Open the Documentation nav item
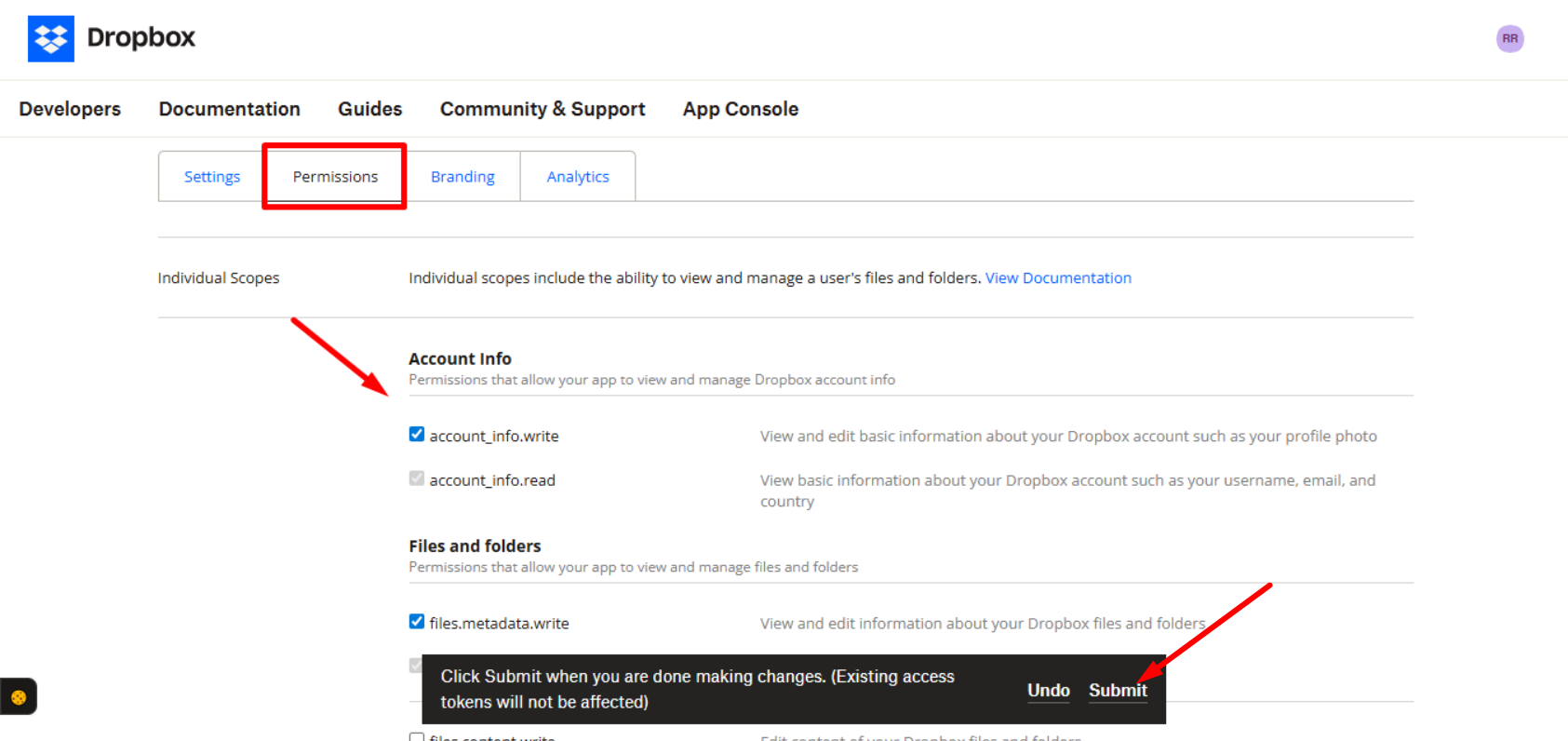This screenshot has height=741, width=1568. 230,109
